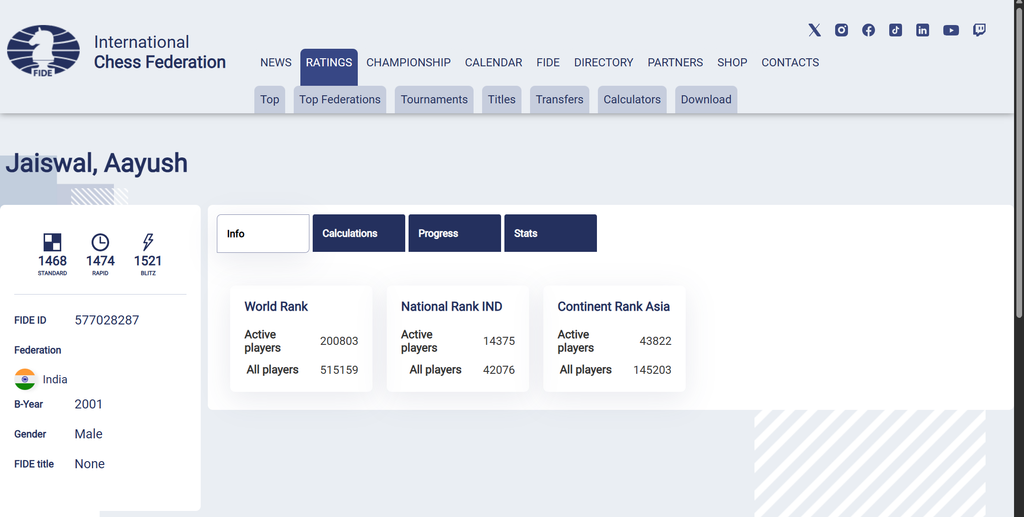Click the birth year 2001
The width and height of the screenshot is (1024, 517).
(x=88, y=404)
